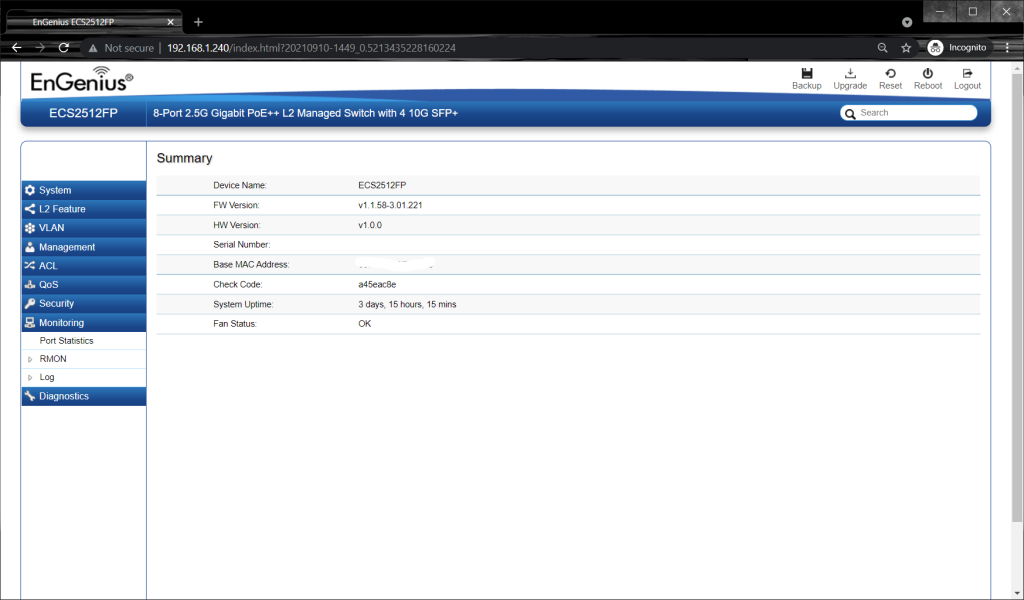The height and width of the screenshot is (600, 1024).
Task: Click the Summary heading
Action: [x=184, y=158]
